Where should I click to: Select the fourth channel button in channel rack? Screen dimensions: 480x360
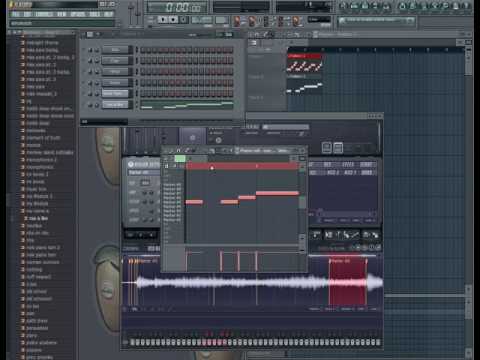[x=115, y=83]
